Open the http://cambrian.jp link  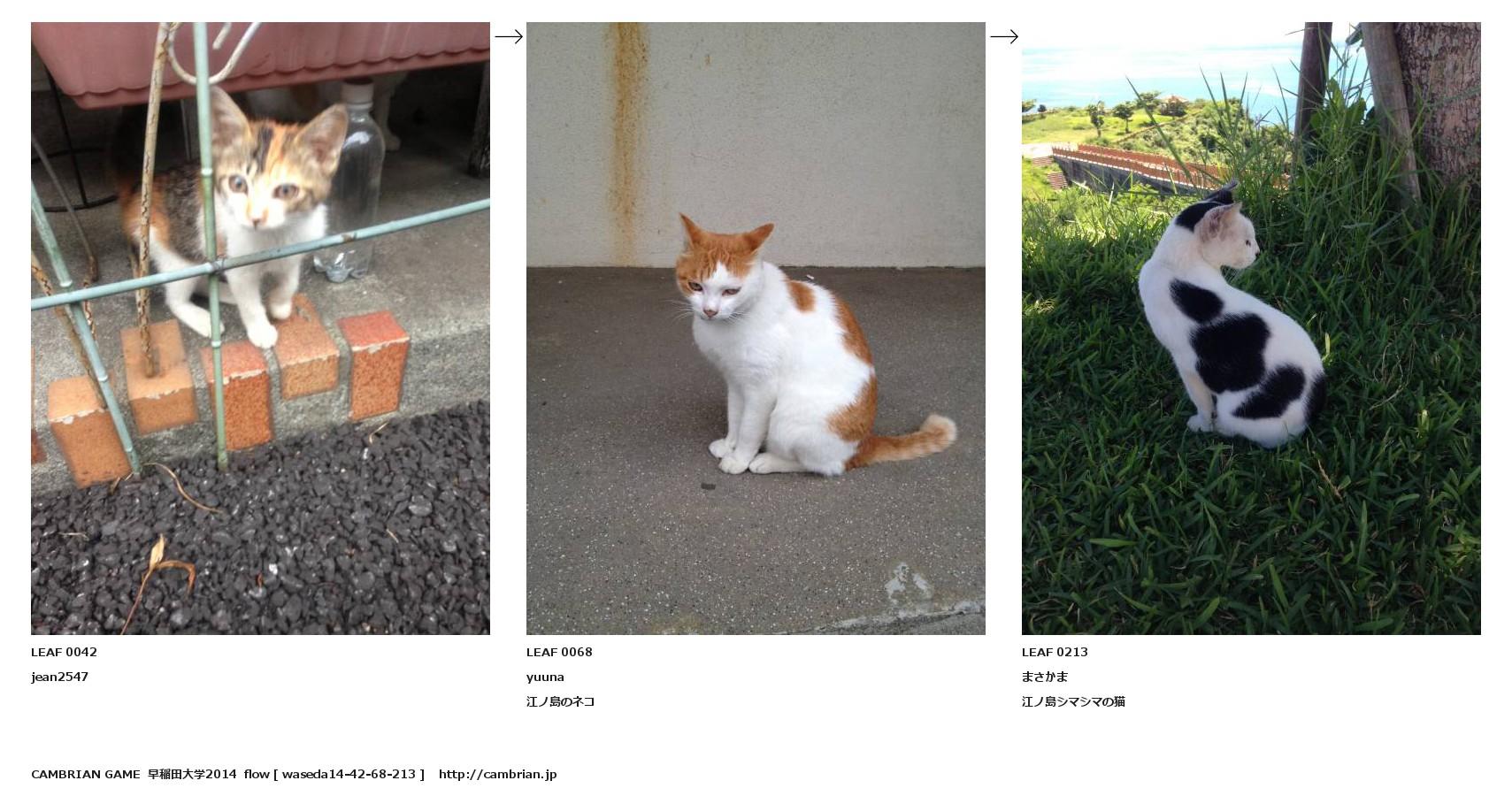click(x=497, y=774)
